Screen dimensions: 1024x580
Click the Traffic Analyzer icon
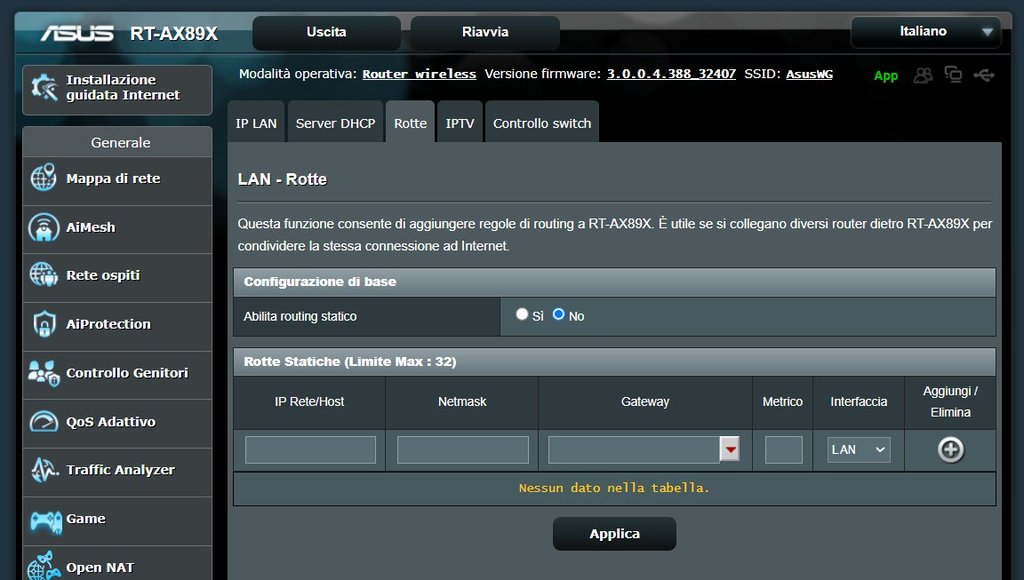(43, 470)
